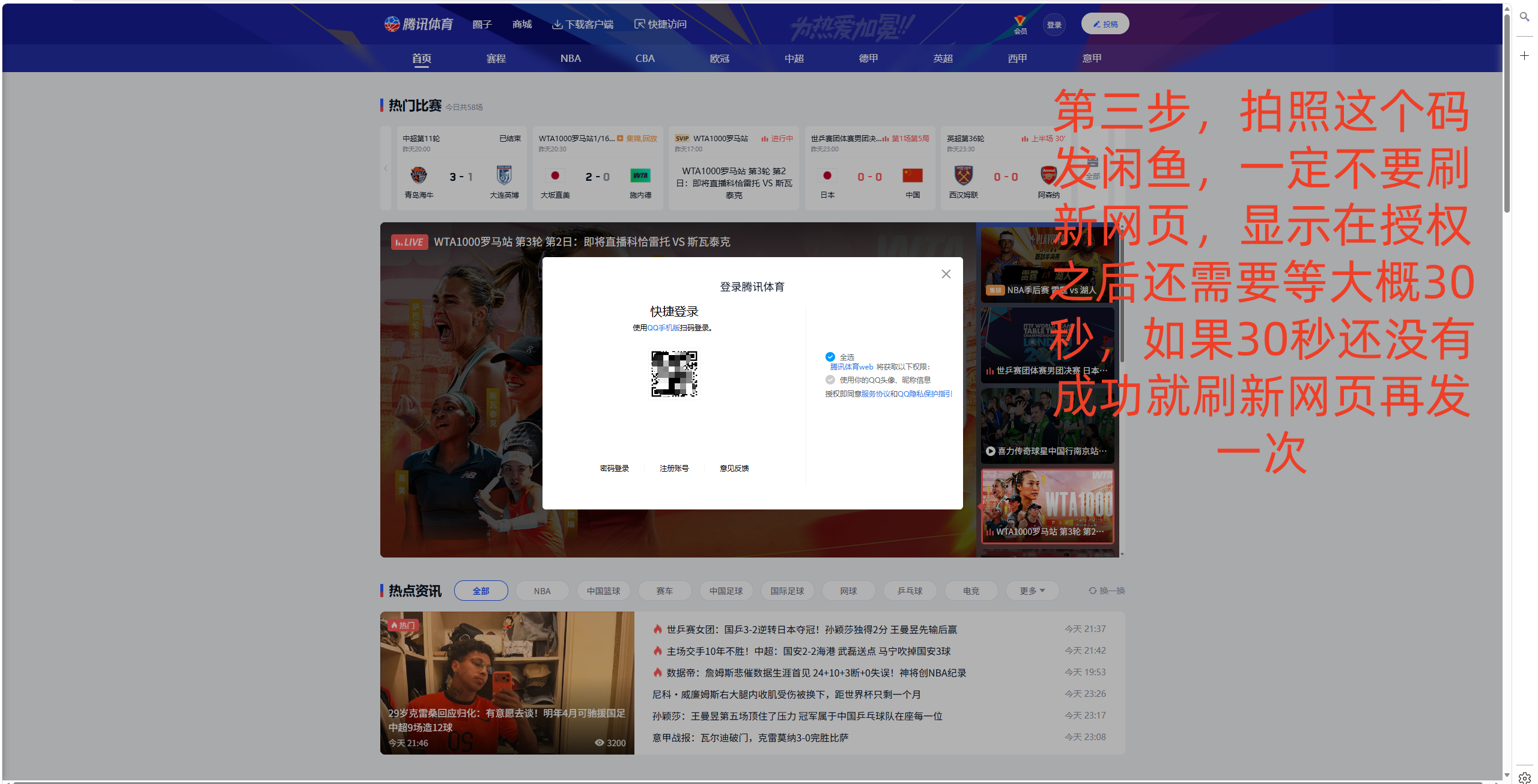
Task: Click the red LIVE badge
Action: point(409,242)
